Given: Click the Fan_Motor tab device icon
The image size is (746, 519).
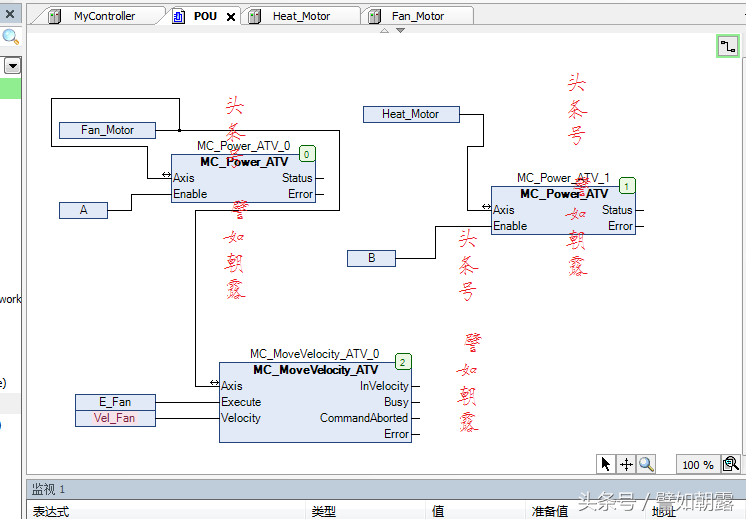Looking at the screenshot, I should tap(374, 17).
